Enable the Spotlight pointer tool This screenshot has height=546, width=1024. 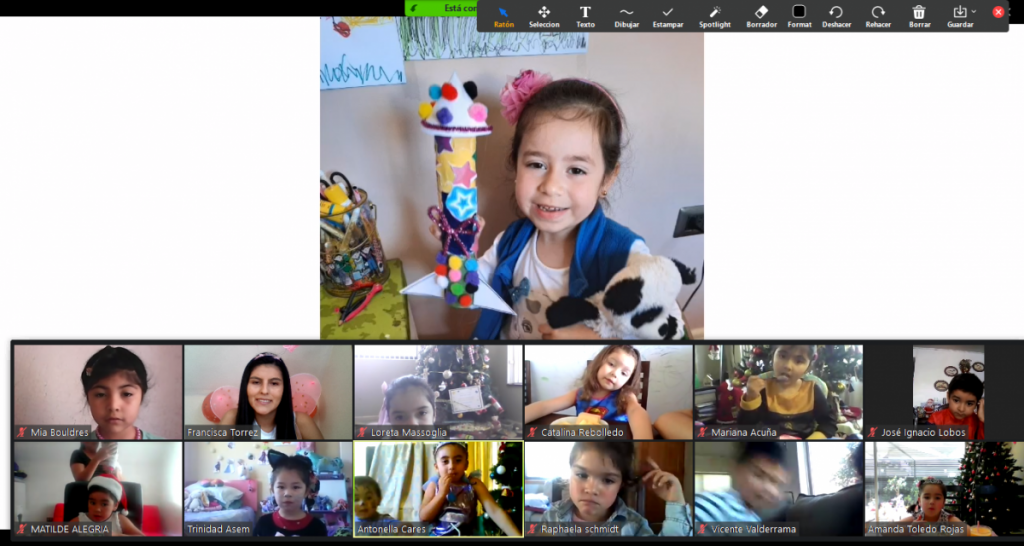click(714, 15)
